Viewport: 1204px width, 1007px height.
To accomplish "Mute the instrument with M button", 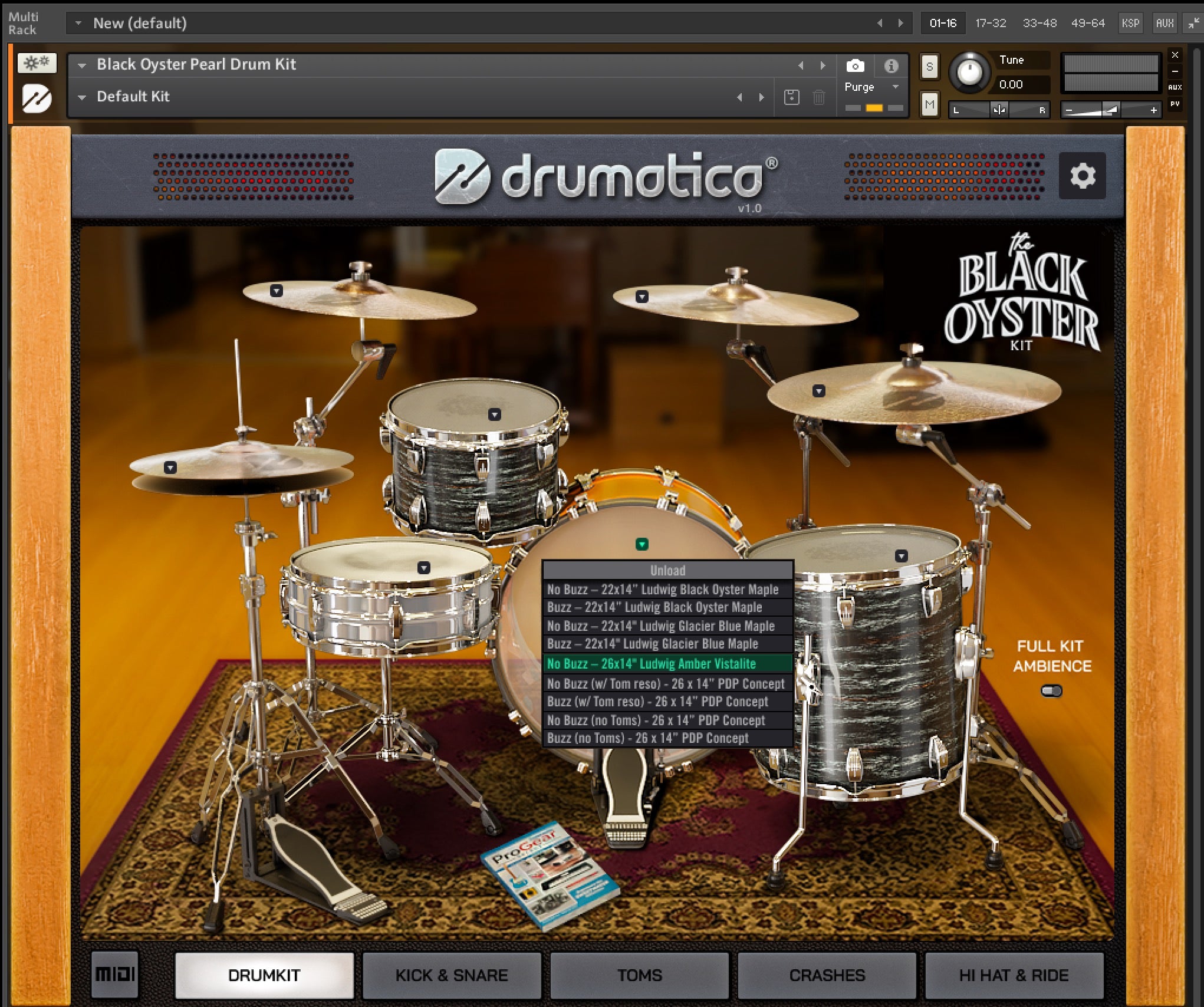I will (929, 105).
